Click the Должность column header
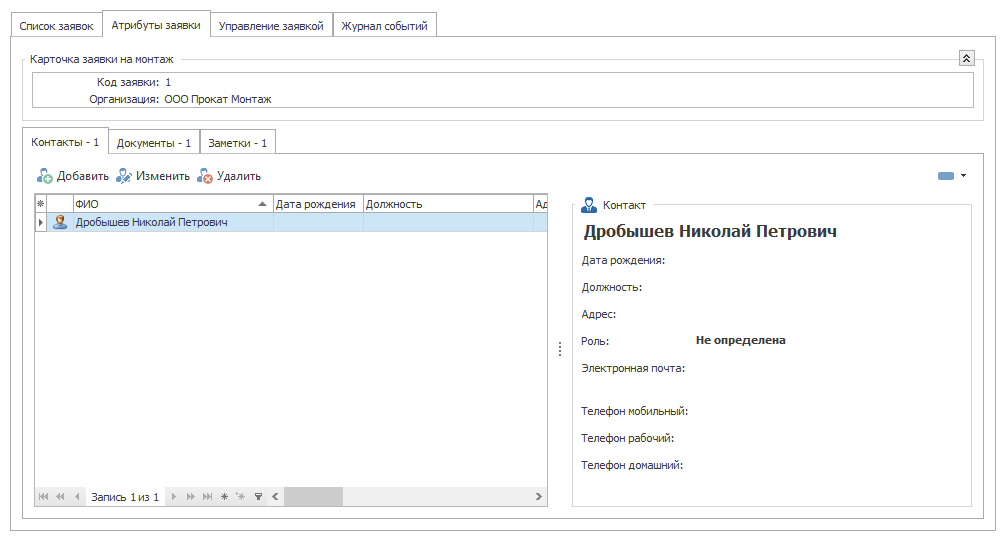This screenshot has width=1006, height=541. pos(448,204)
